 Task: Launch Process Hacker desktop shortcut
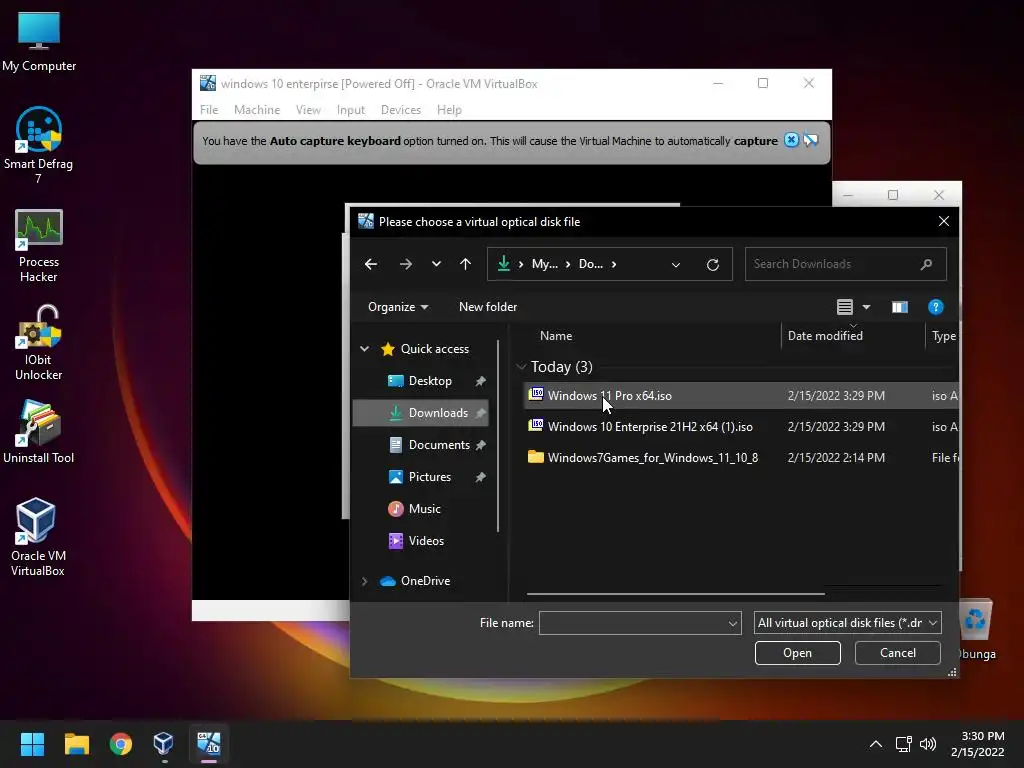(x=39, y=246)
